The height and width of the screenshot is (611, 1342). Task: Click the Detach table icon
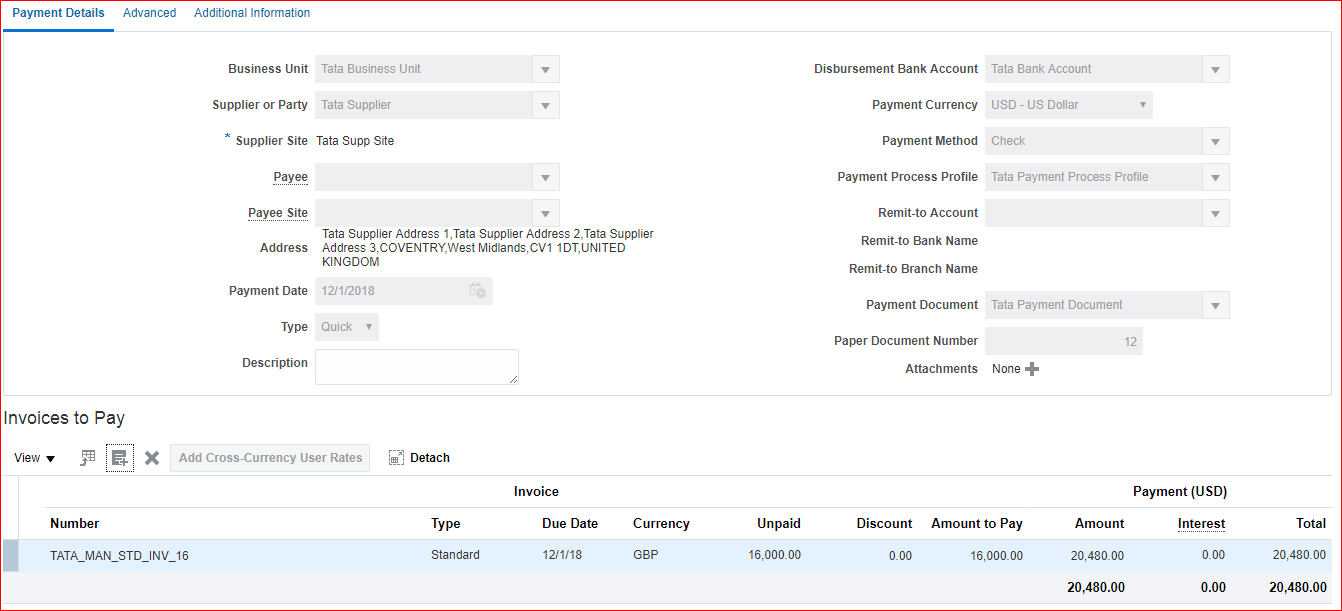[419, 458]
